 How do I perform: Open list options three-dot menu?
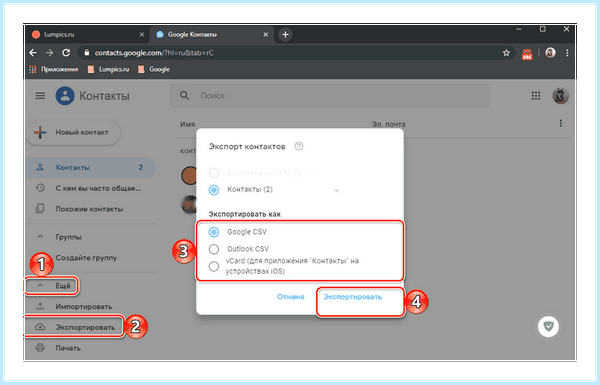[x=561, y=123]
